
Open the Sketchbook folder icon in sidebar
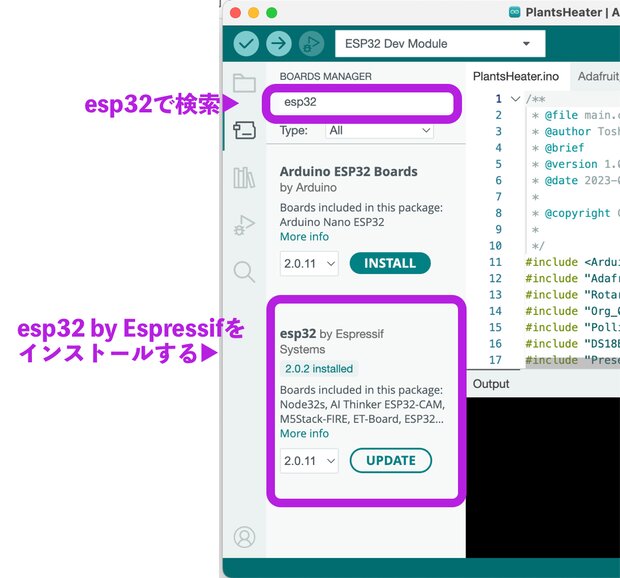(x=244, y=83)
